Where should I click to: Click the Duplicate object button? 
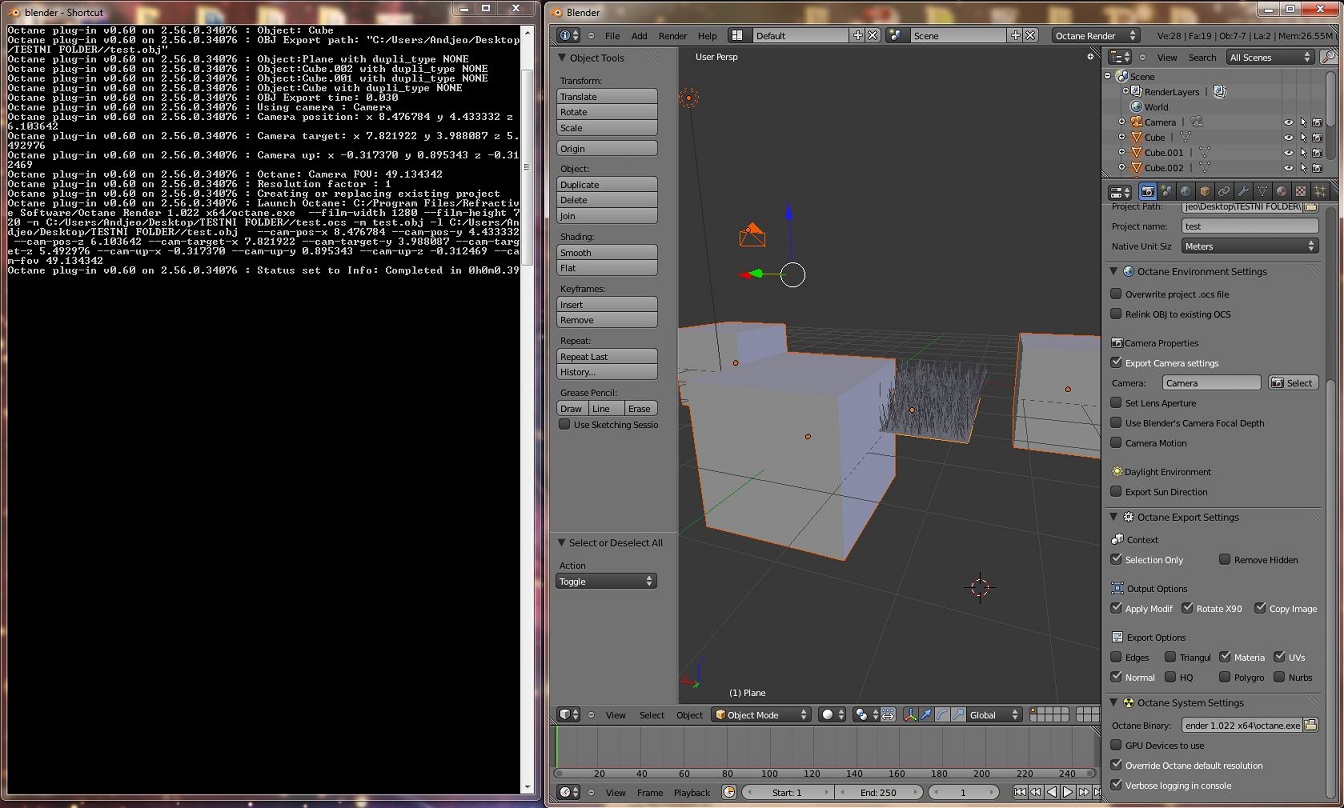[x=607, y=184]
